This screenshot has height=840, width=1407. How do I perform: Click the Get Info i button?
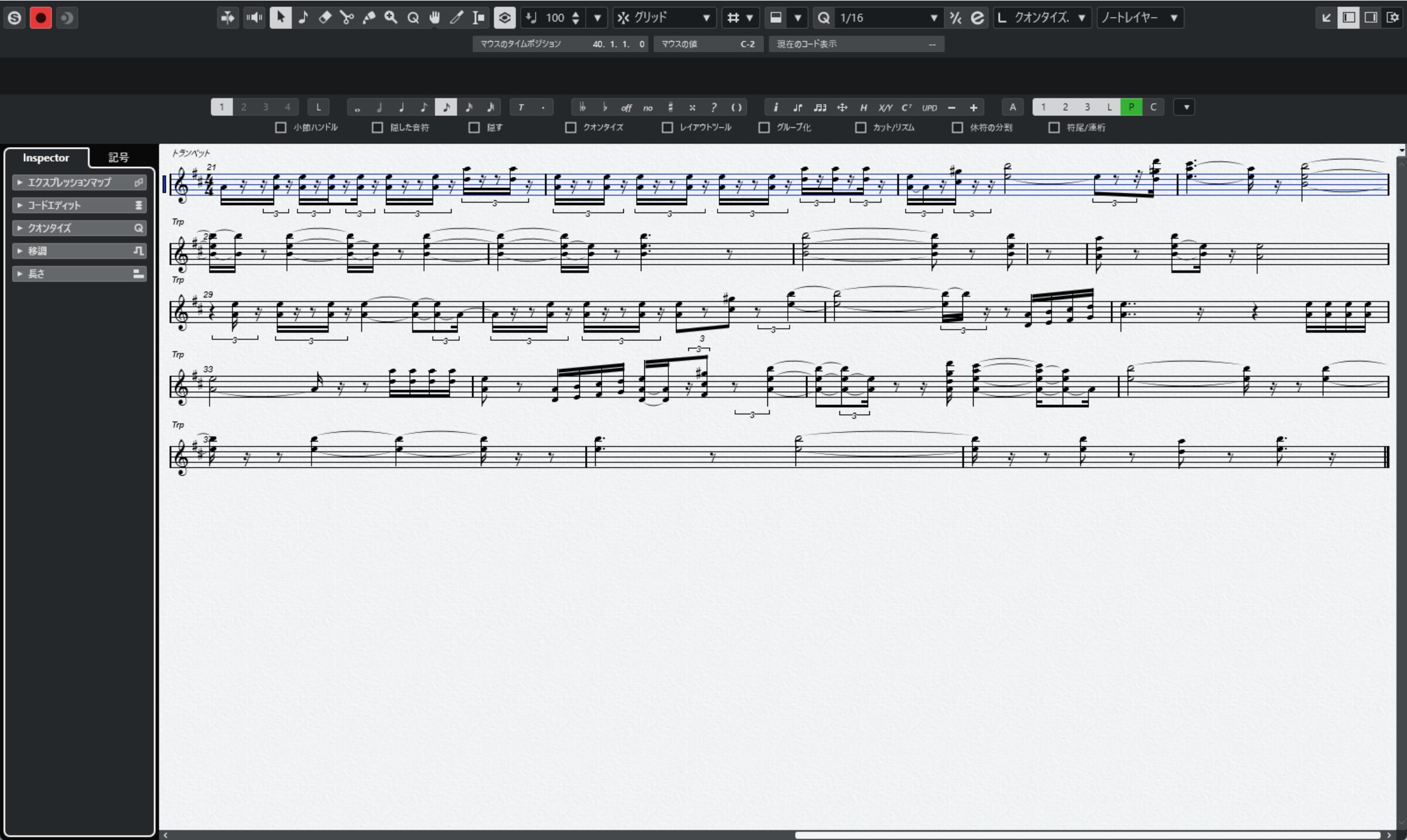click(x=776, y=107)
